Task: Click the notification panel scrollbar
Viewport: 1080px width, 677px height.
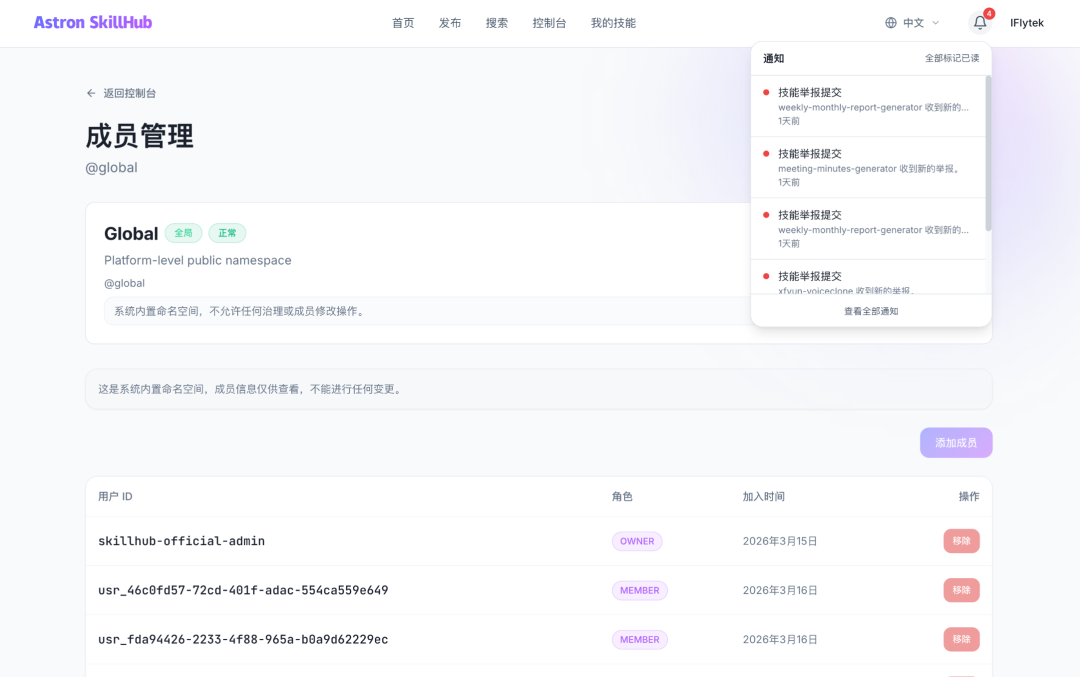Action: [988, 150]
